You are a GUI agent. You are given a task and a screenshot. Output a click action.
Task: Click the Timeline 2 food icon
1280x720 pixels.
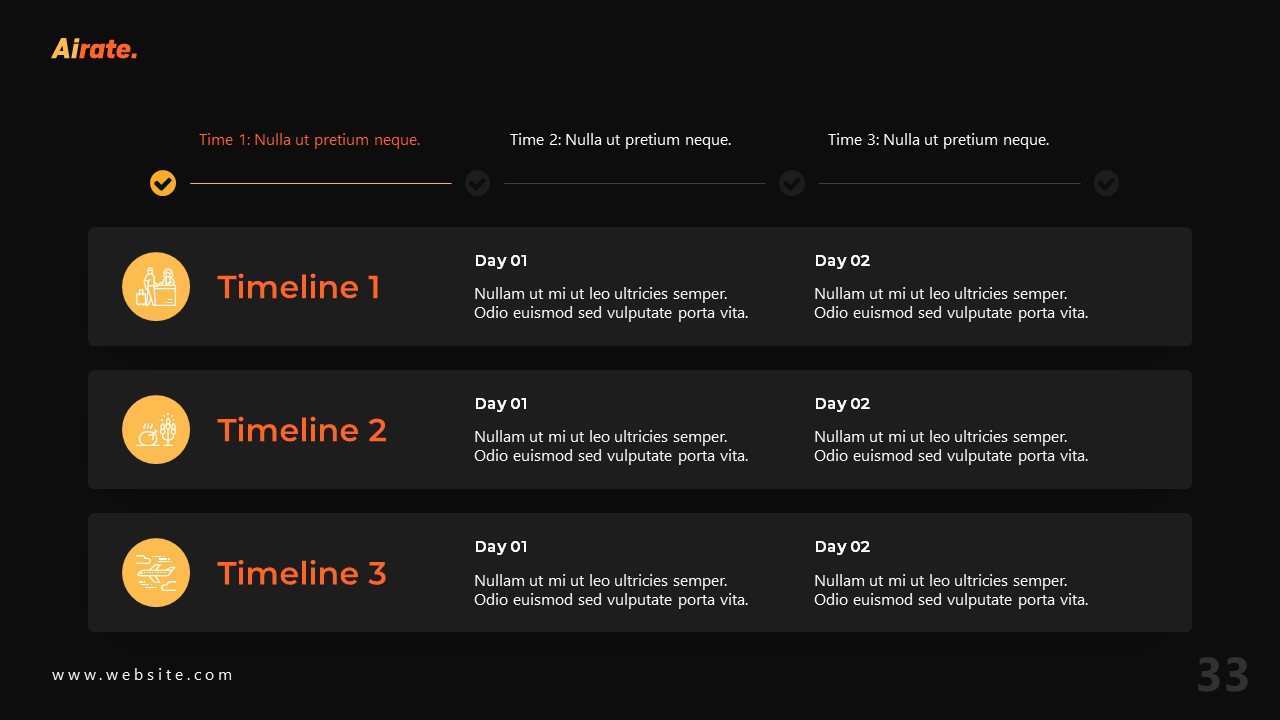156,430
